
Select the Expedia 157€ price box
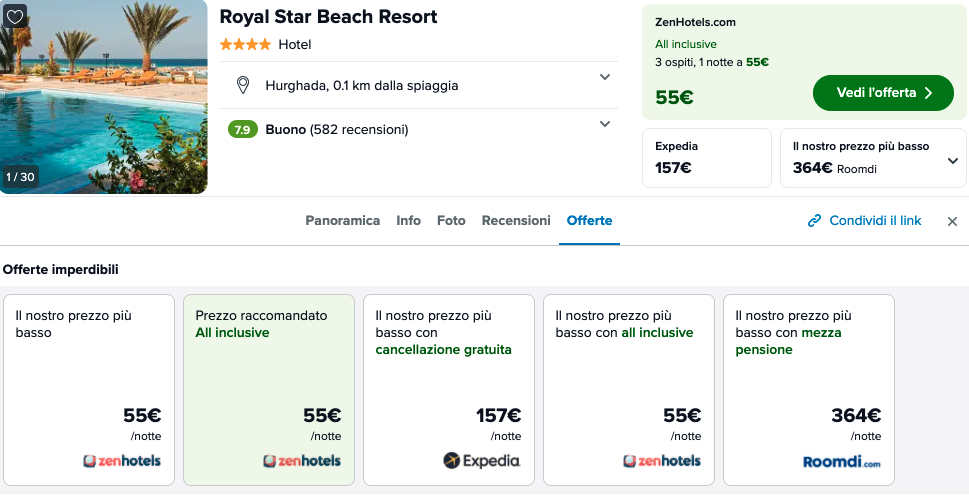pyautogui.click(x=707, y=158)
